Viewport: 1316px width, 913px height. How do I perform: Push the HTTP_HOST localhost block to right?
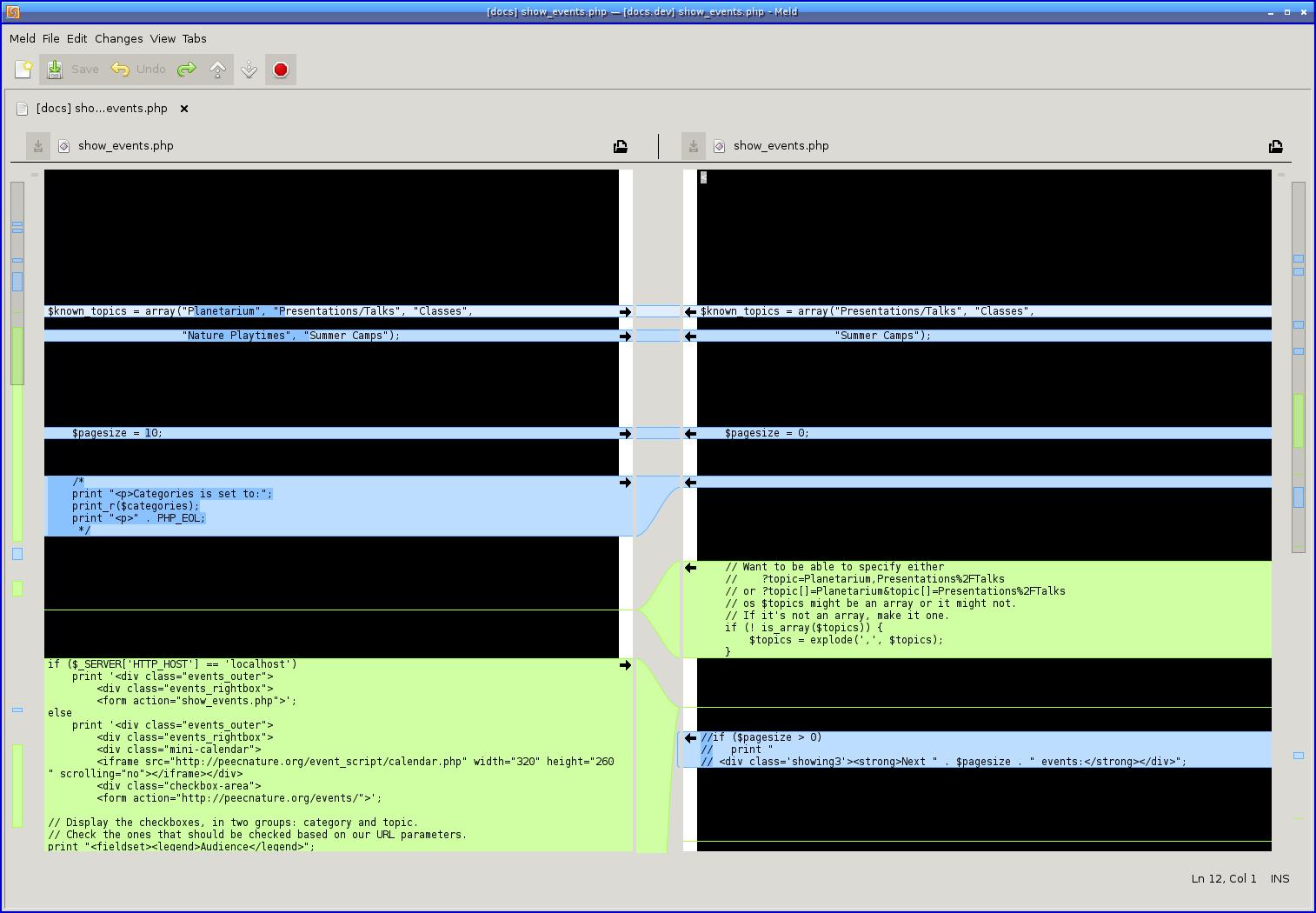click(625, 665)
